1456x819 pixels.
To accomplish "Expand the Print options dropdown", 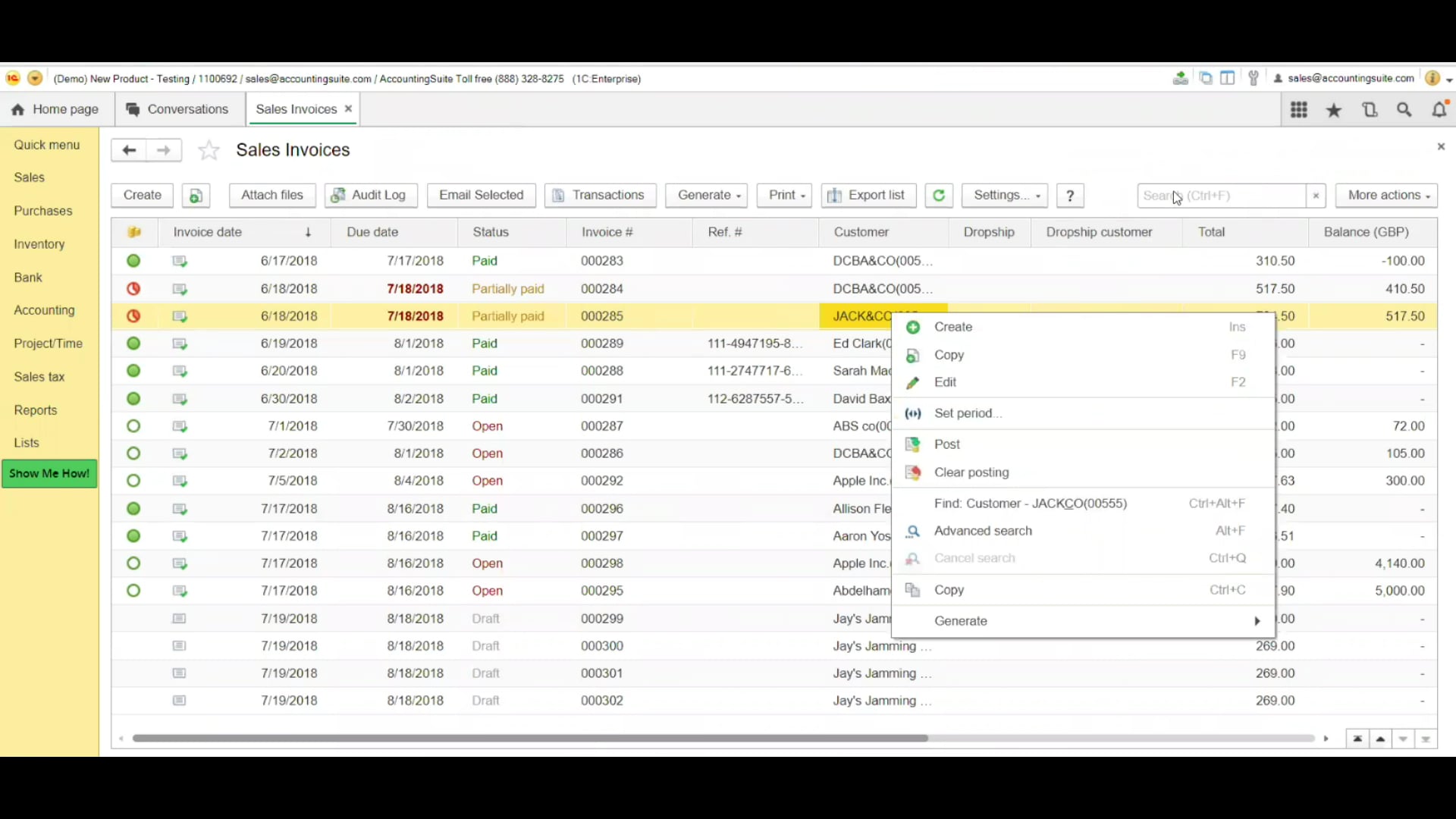I will pyautogui.click(x=784, y=195).
